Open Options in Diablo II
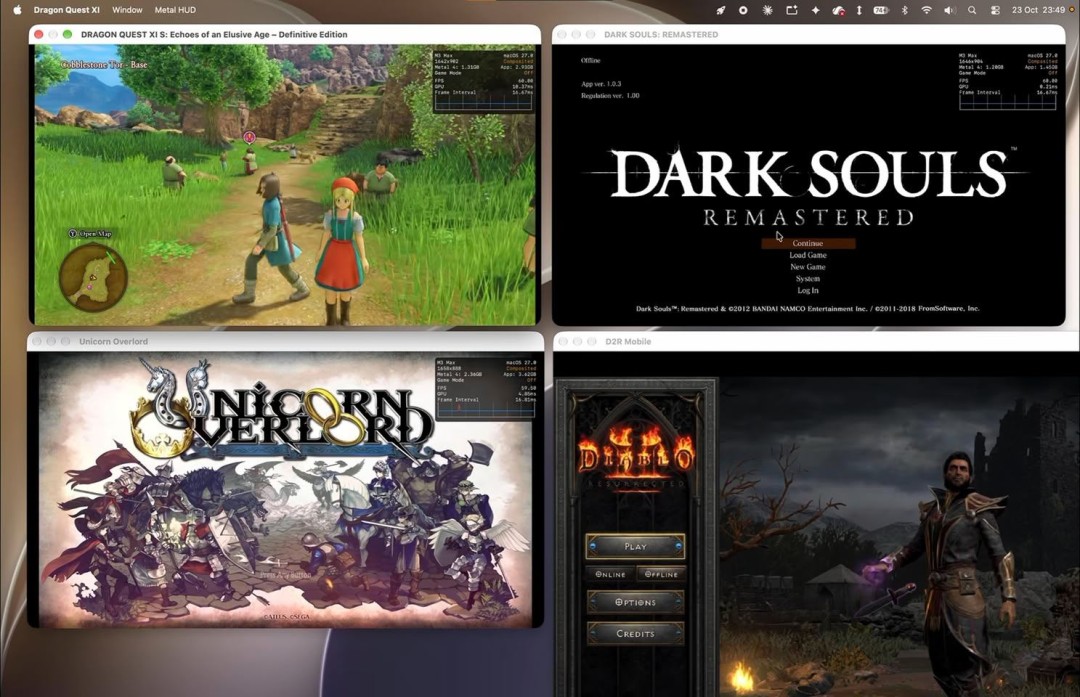The image size is (1080, 697). click(635, 602)
